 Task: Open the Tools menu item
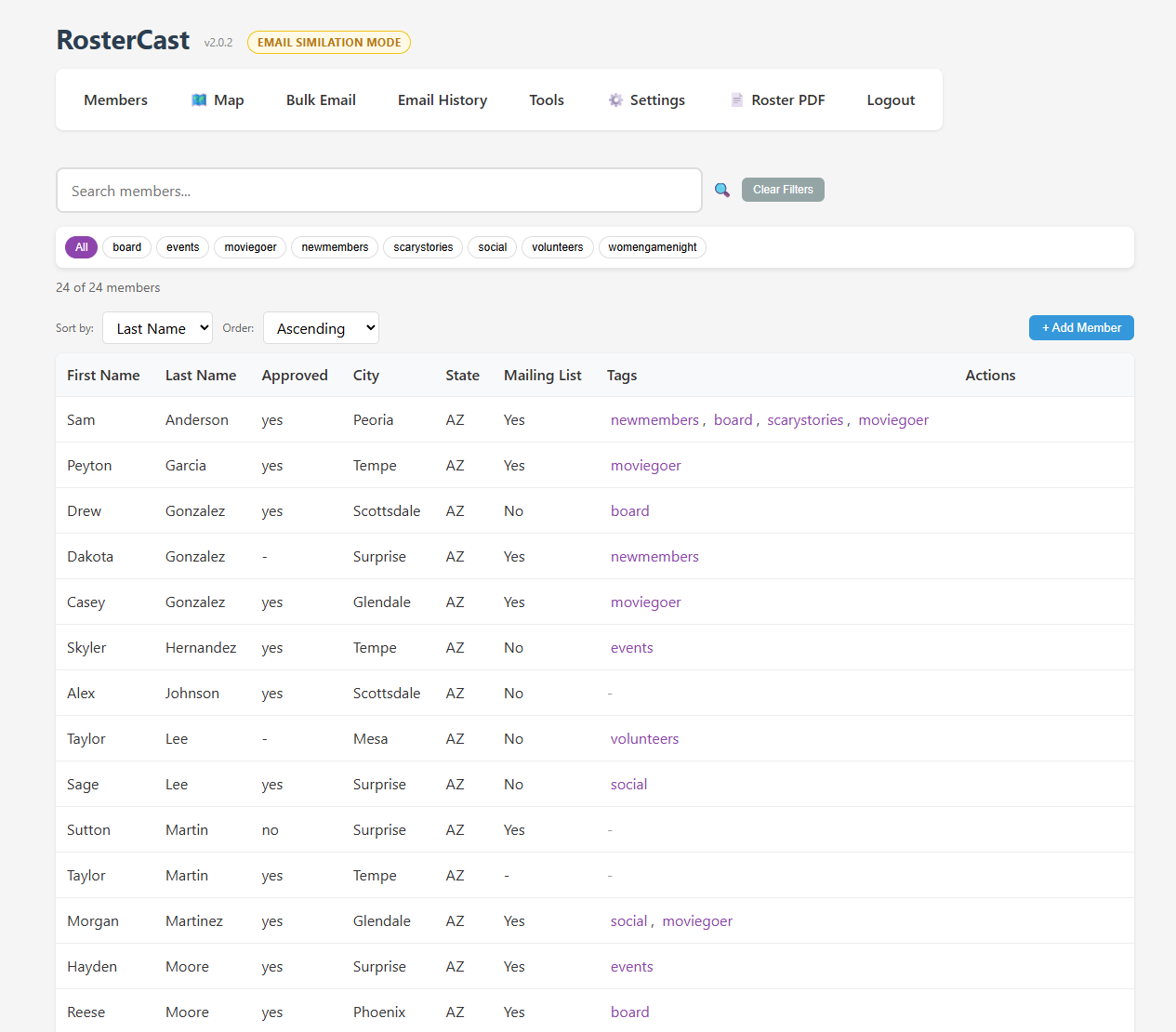[547, 99]
